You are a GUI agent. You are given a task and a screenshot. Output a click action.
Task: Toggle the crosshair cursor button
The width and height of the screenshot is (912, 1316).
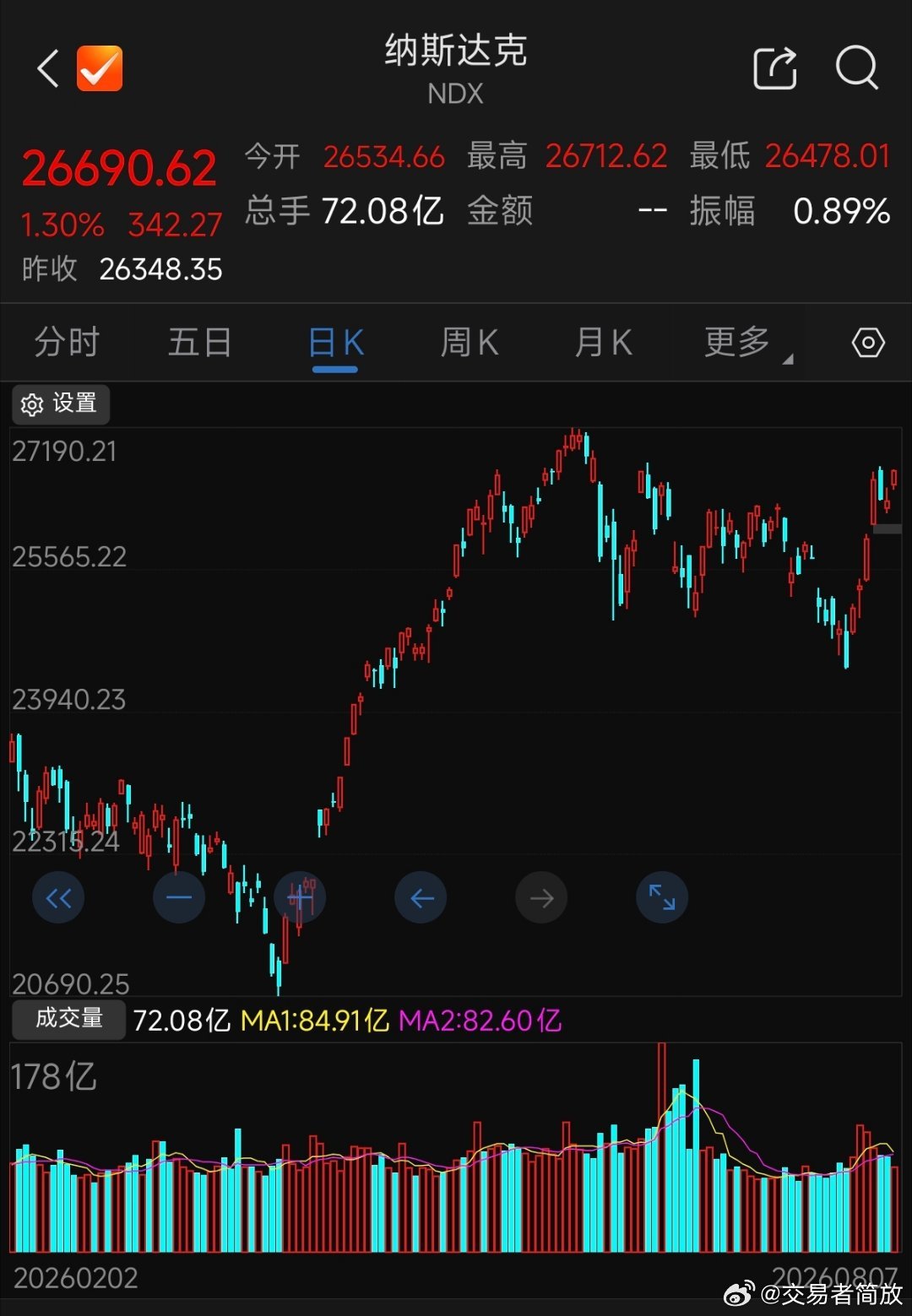(300, 897)
